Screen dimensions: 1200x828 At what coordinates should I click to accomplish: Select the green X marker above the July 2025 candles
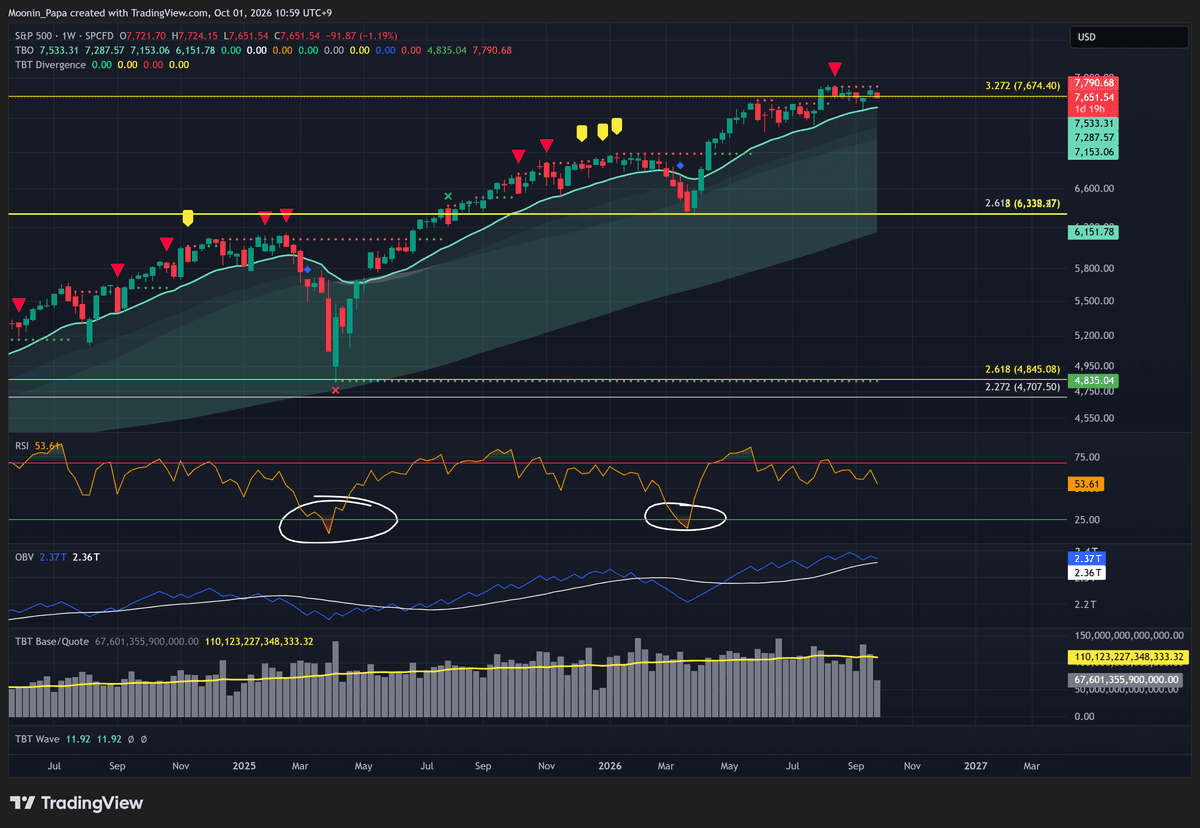(x=448, y=196)
